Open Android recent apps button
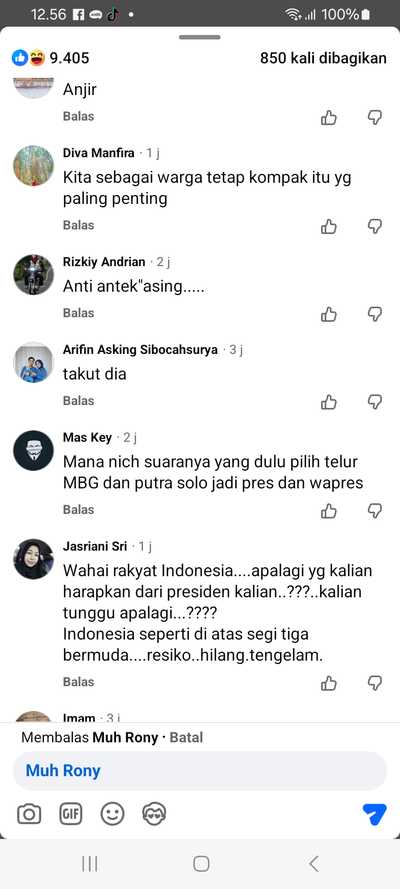The height and width of the screenshot is (889, 400). click(x=90, y=863)
